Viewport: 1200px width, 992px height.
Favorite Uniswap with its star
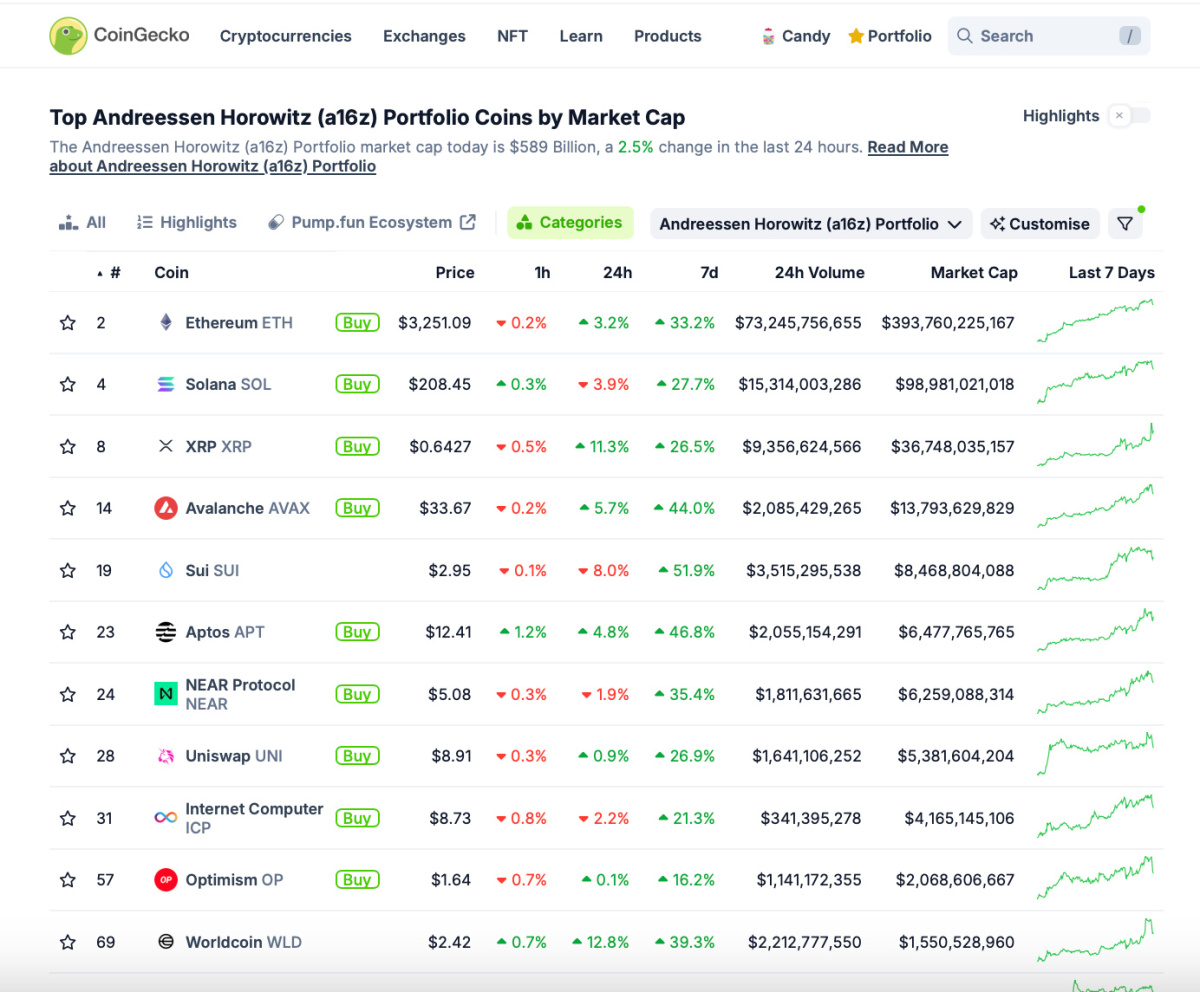[68, 756]
